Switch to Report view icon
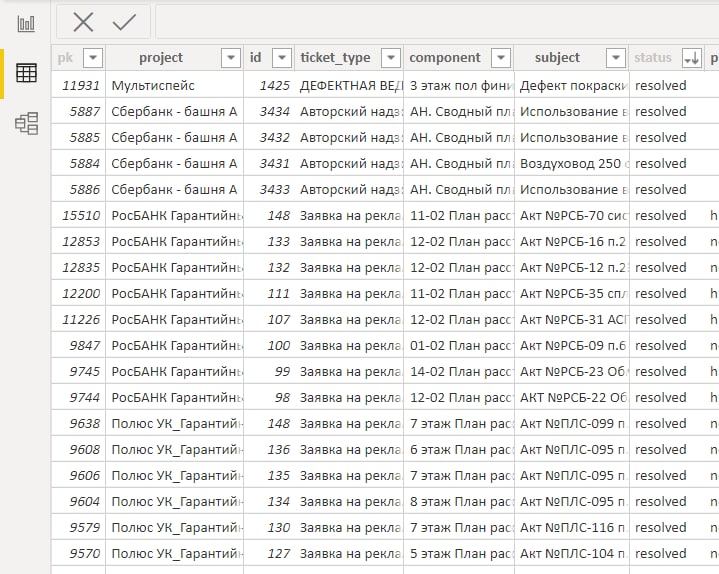This screenshot has height=574, width=719. pyautogui.click(x=26, y=23)
